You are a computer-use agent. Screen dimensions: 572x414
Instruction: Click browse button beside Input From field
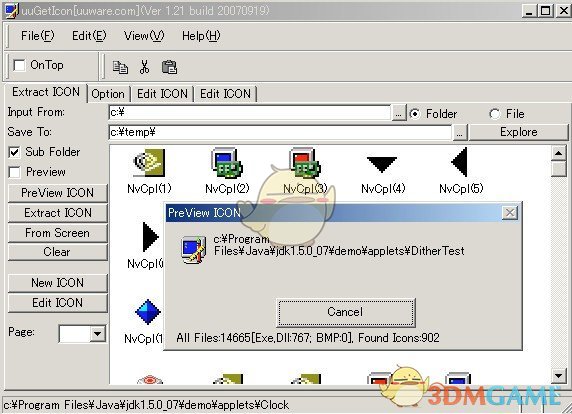click(x=398, y=113)
